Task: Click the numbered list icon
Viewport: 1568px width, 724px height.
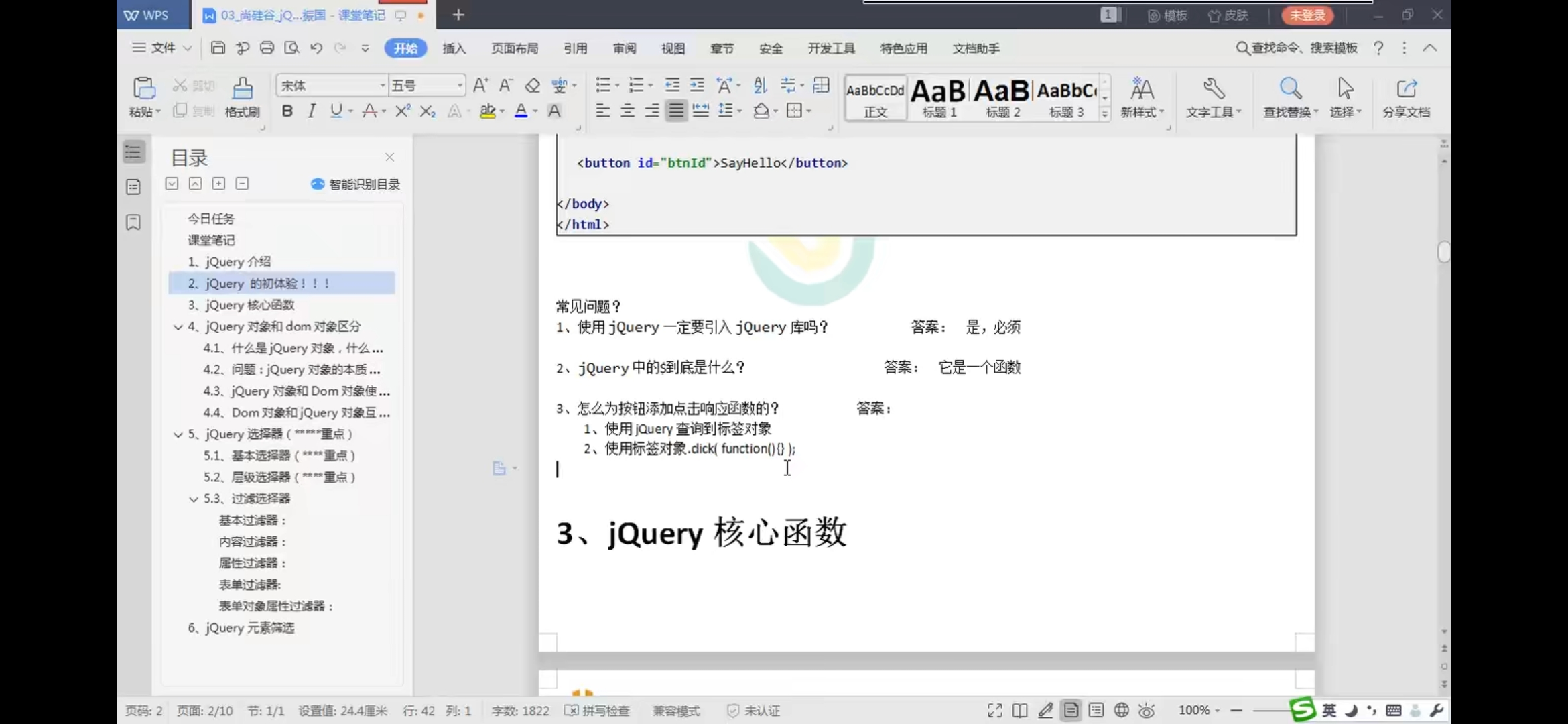Action: point(636,85)
